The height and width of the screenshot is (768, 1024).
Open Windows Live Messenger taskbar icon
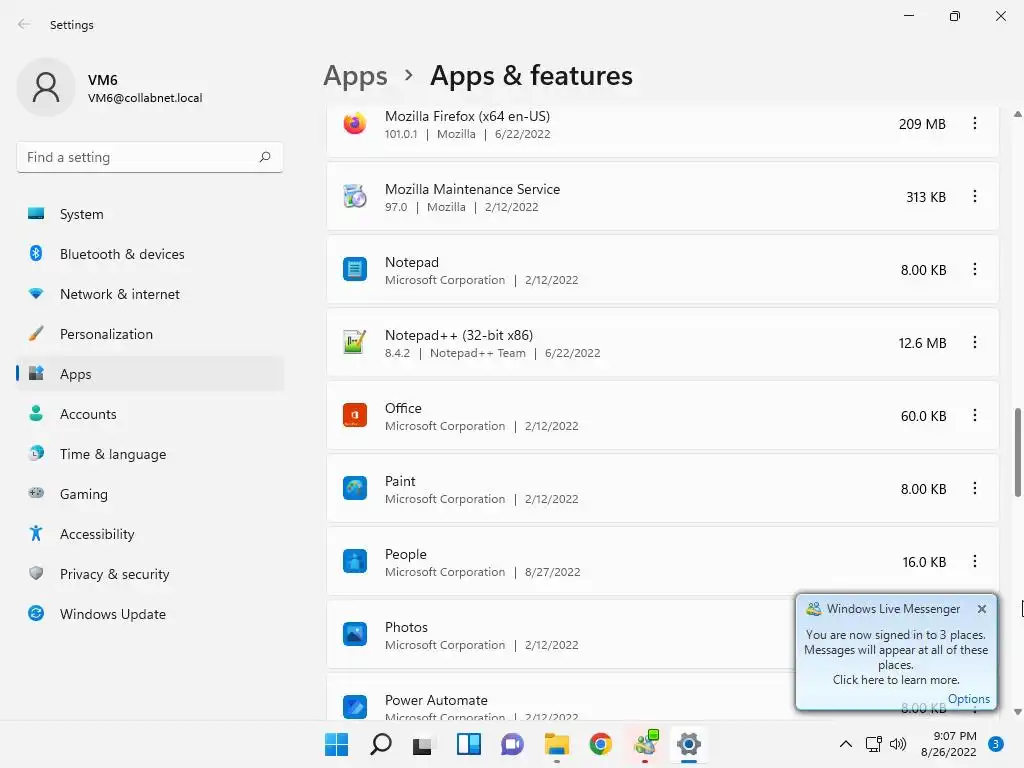(645, 744)
